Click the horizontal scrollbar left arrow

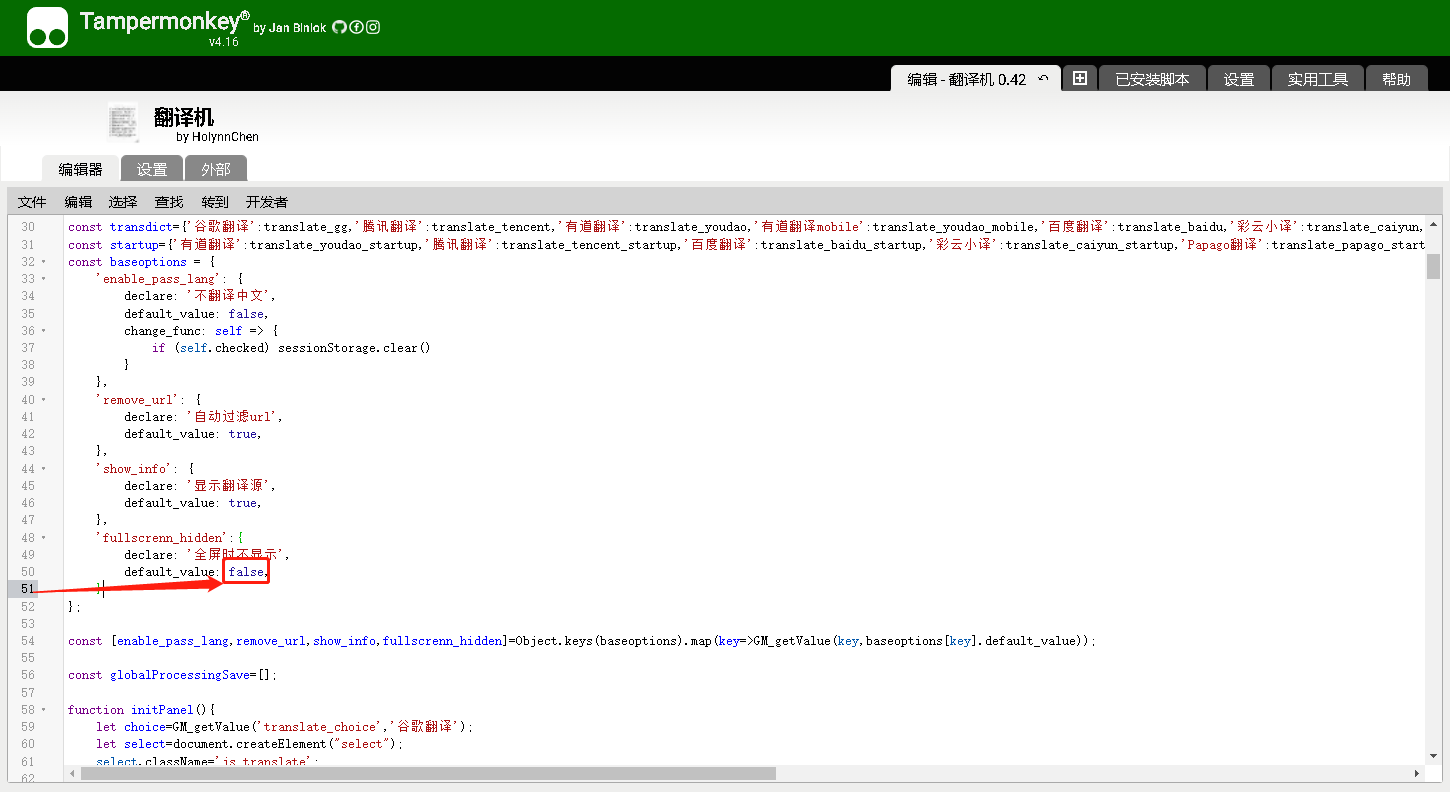click(70, 773)
